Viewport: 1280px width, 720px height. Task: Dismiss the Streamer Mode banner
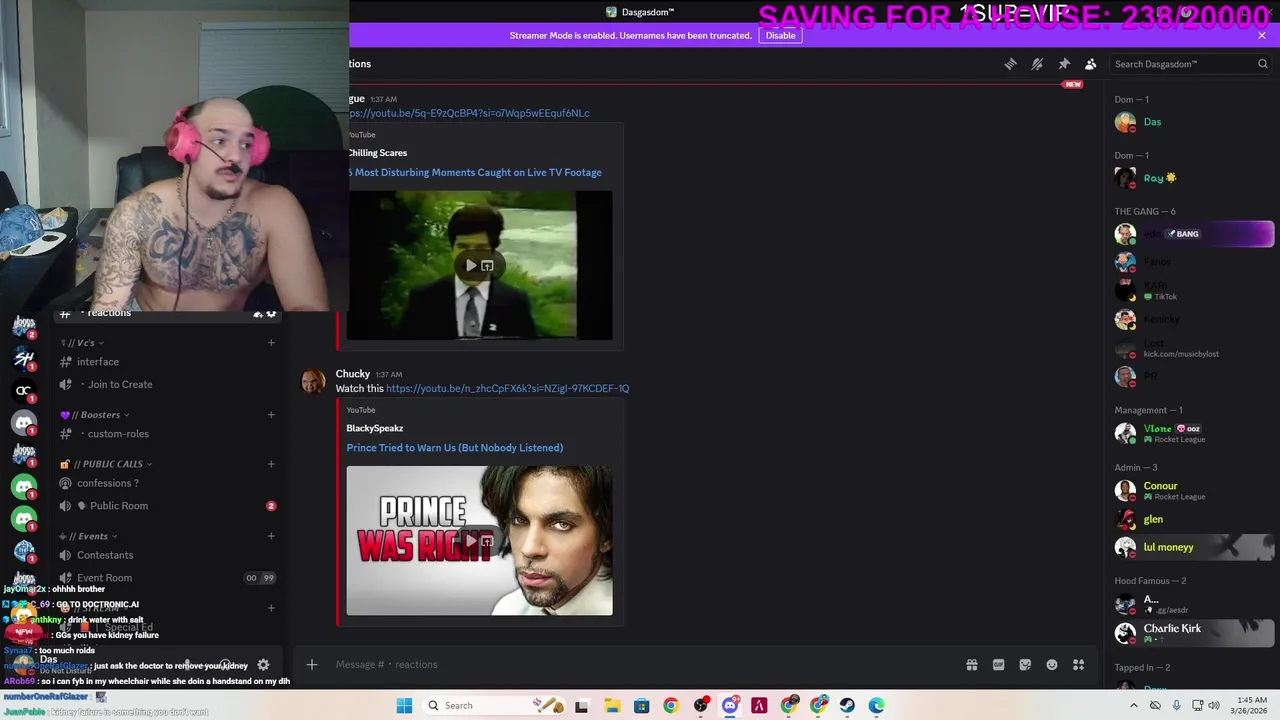point(1261,35)
